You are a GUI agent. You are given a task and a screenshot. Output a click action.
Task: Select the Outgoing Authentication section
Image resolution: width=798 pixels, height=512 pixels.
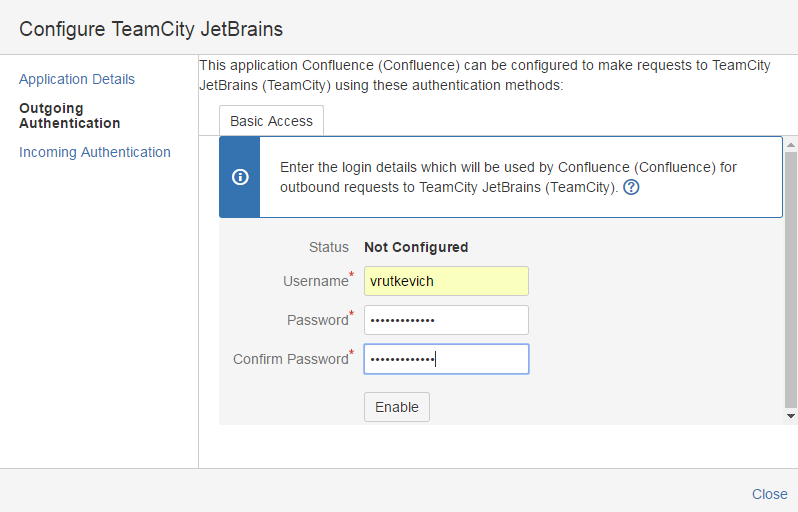(69, 115)
